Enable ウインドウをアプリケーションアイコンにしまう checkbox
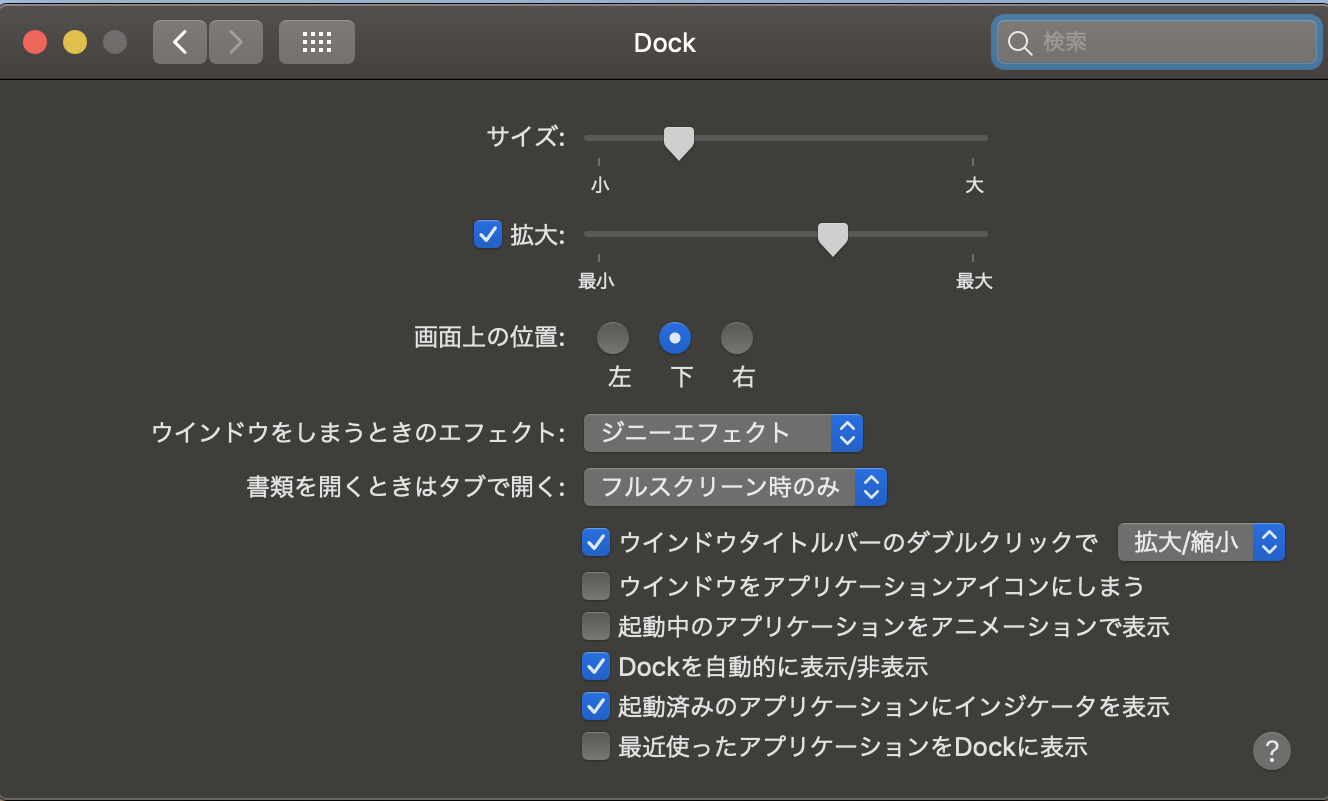 pos(596,585)
